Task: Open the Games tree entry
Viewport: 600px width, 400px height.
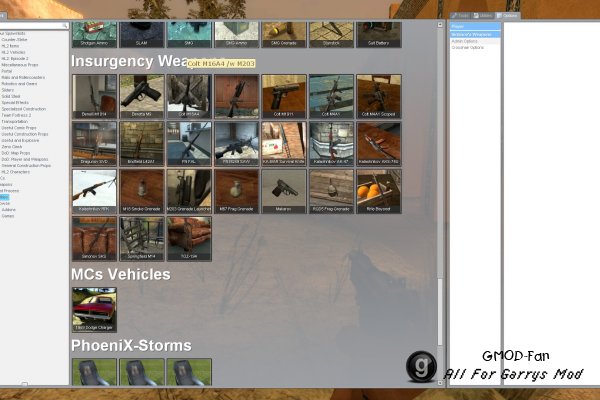Action: coord(8,216)
